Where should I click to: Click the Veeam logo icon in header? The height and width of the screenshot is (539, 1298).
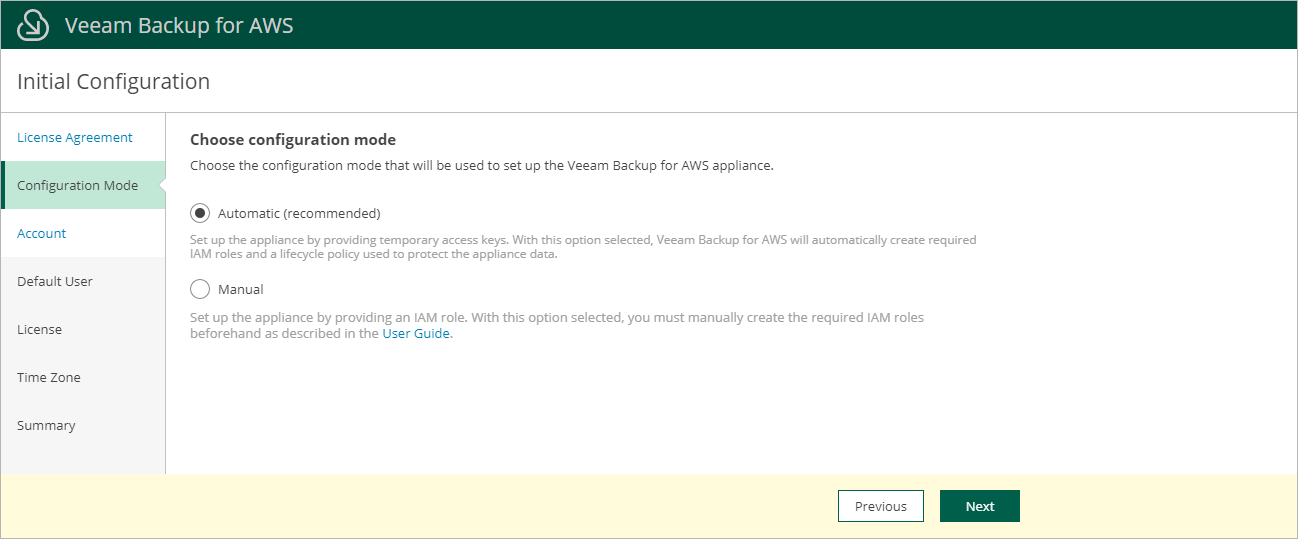[33, 25]
